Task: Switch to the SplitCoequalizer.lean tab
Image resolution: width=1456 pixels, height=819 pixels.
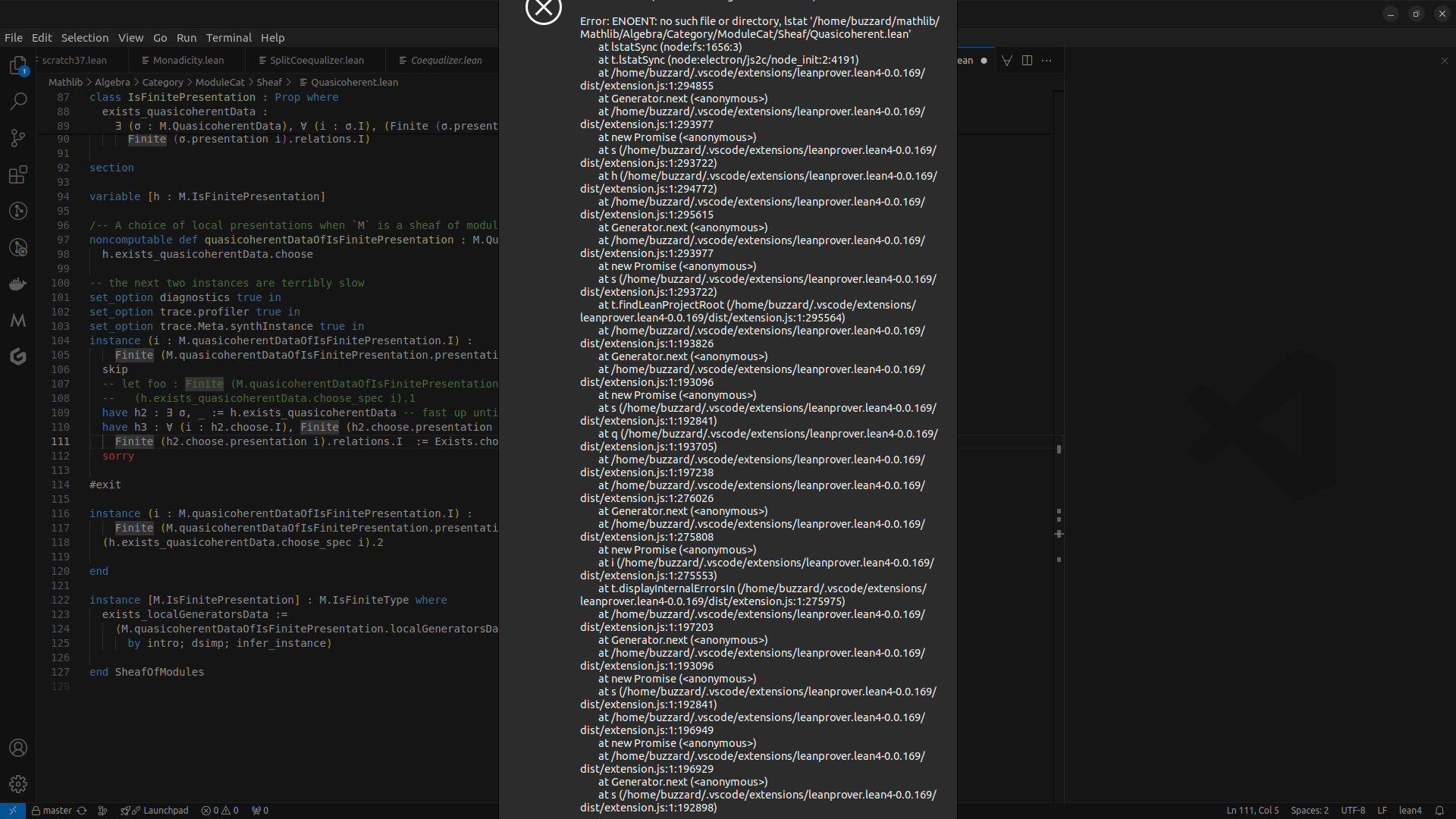Action: (x=316, y=61)
